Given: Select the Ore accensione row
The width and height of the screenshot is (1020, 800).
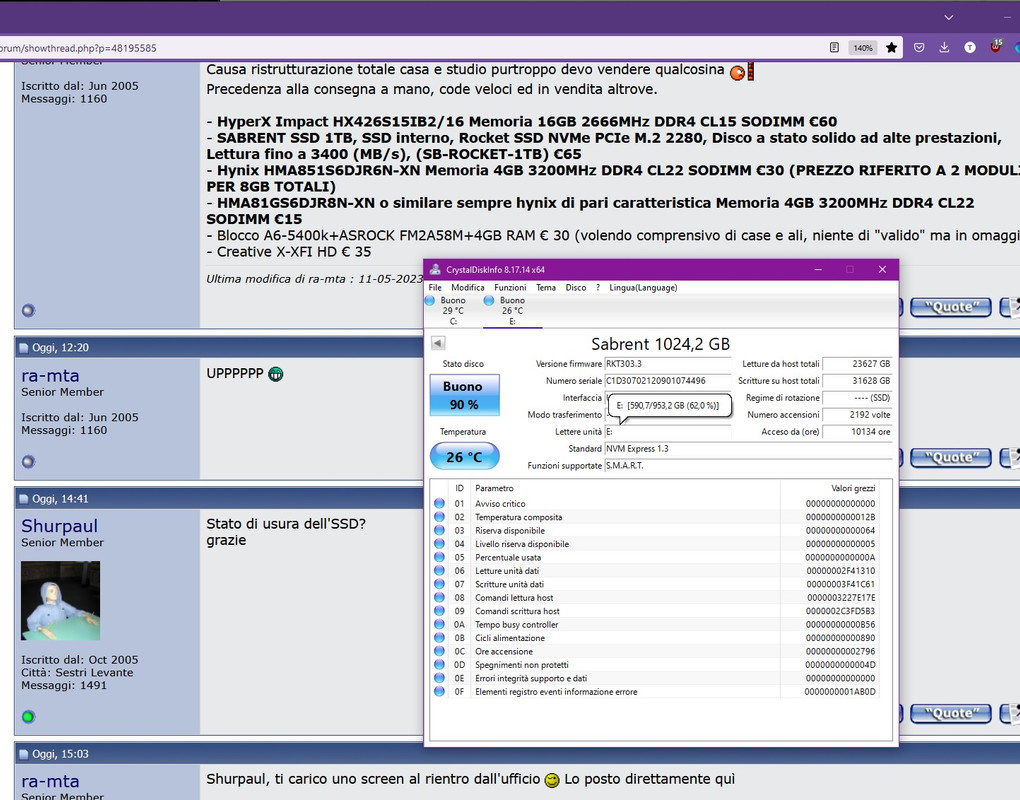Looking at the screenshot, I should point(655,652).
